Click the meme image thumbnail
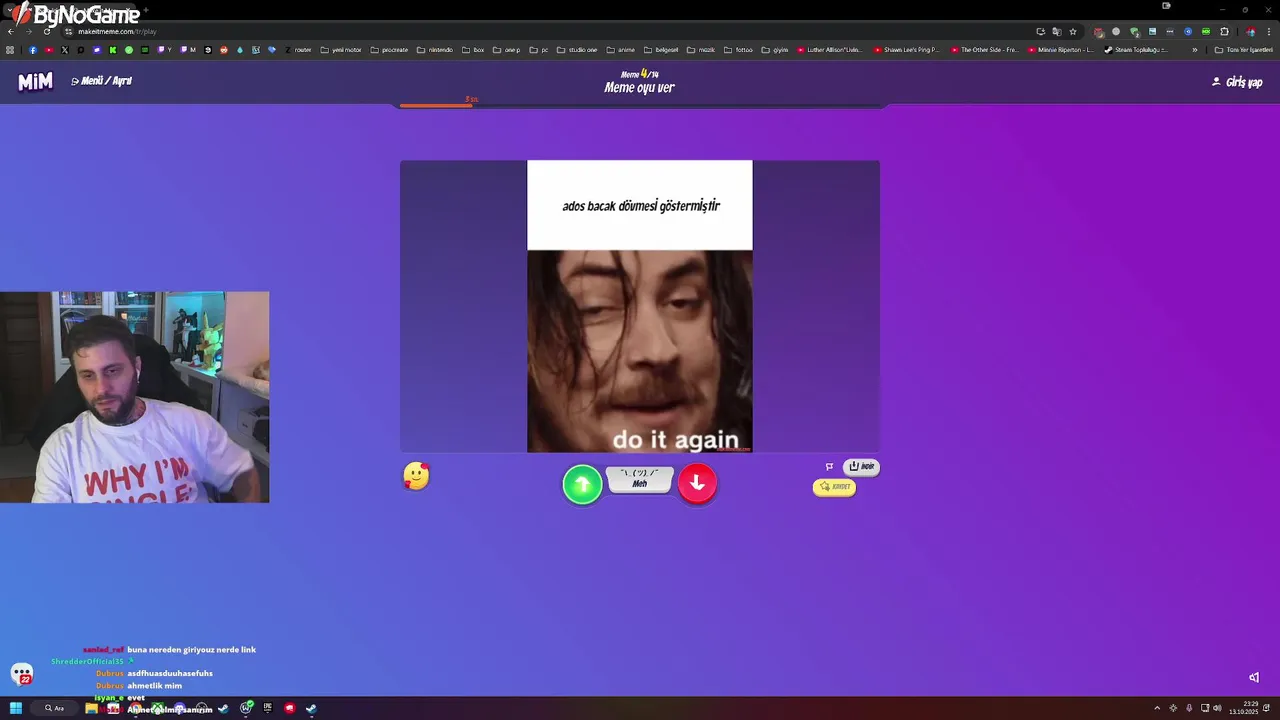This screenshot has height=720, width=1280. pos(640,306)
